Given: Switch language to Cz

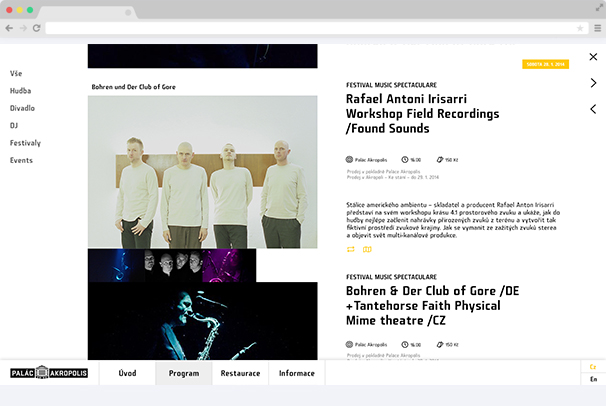Looking at the screenshot, I should pyautogui.click(x=593, y=367).
